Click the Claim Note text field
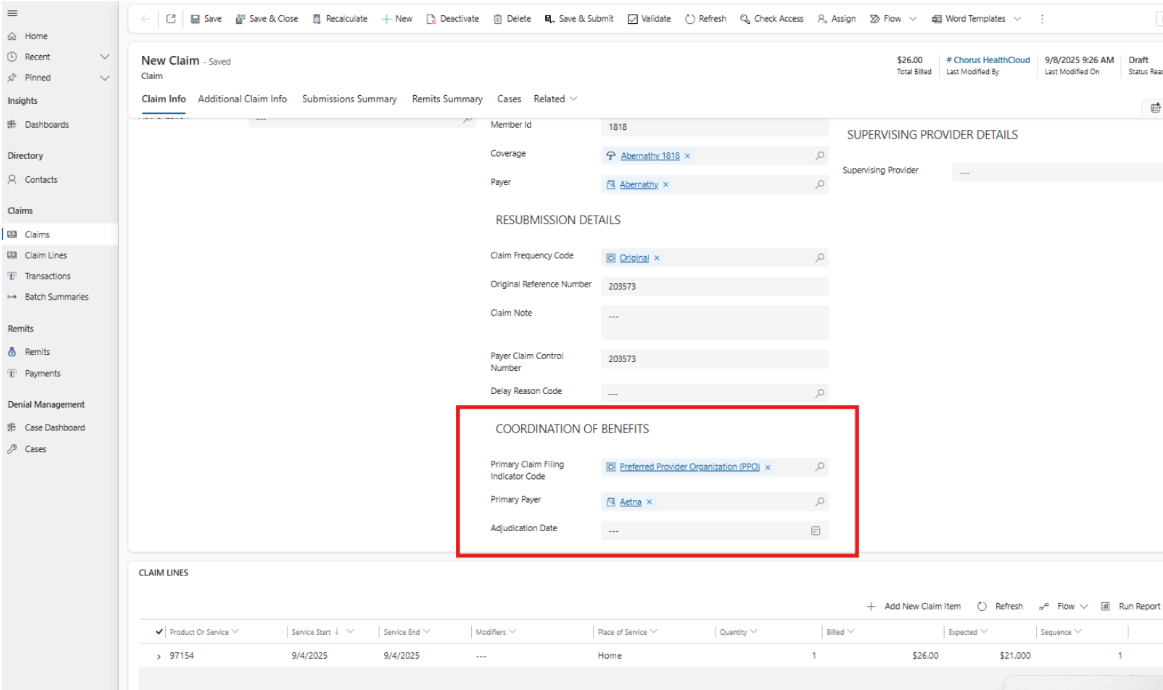The height and width of the screenshot is (690, 1163). (715, 322)
